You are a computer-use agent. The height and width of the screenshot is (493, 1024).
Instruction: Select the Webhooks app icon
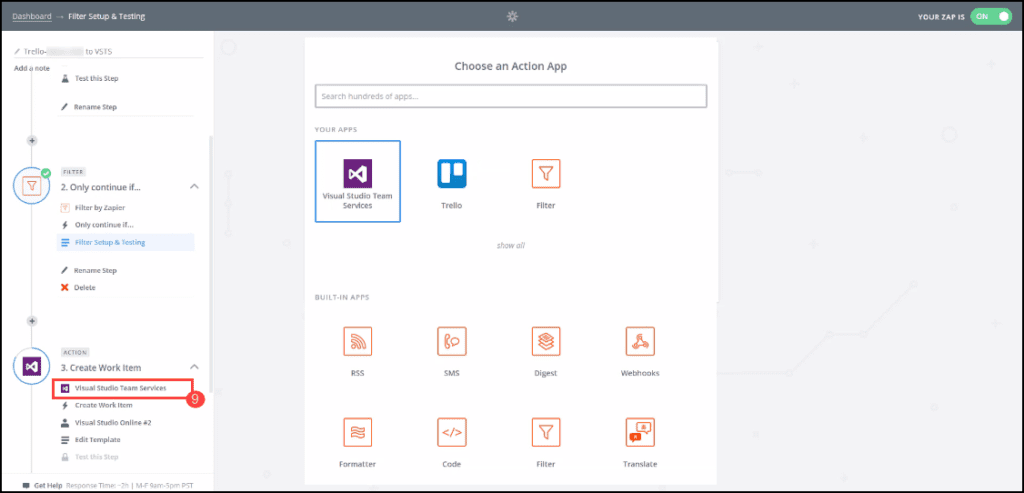[639, 342]
